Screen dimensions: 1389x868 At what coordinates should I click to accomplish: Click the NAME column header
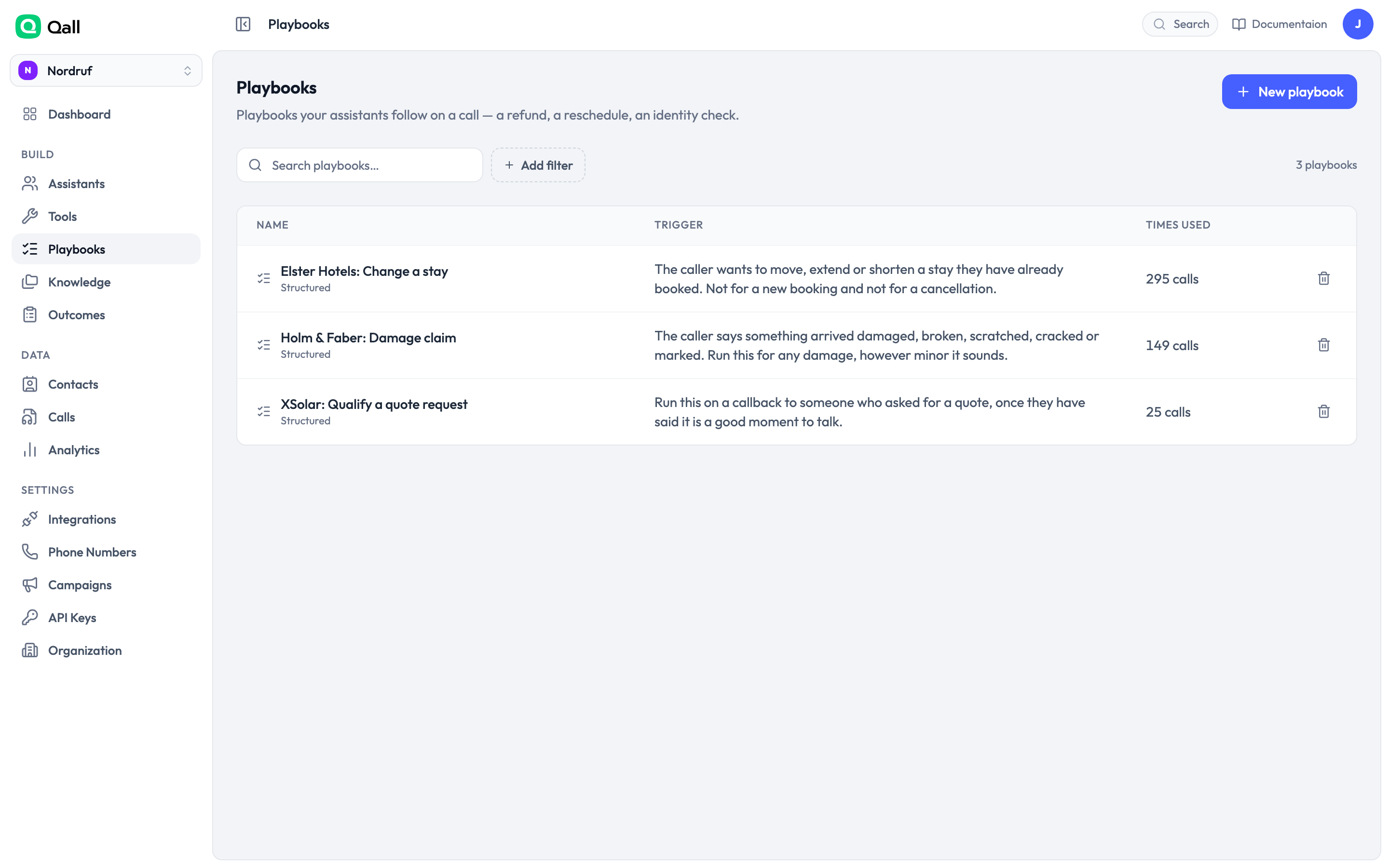(x=272, y=225)
